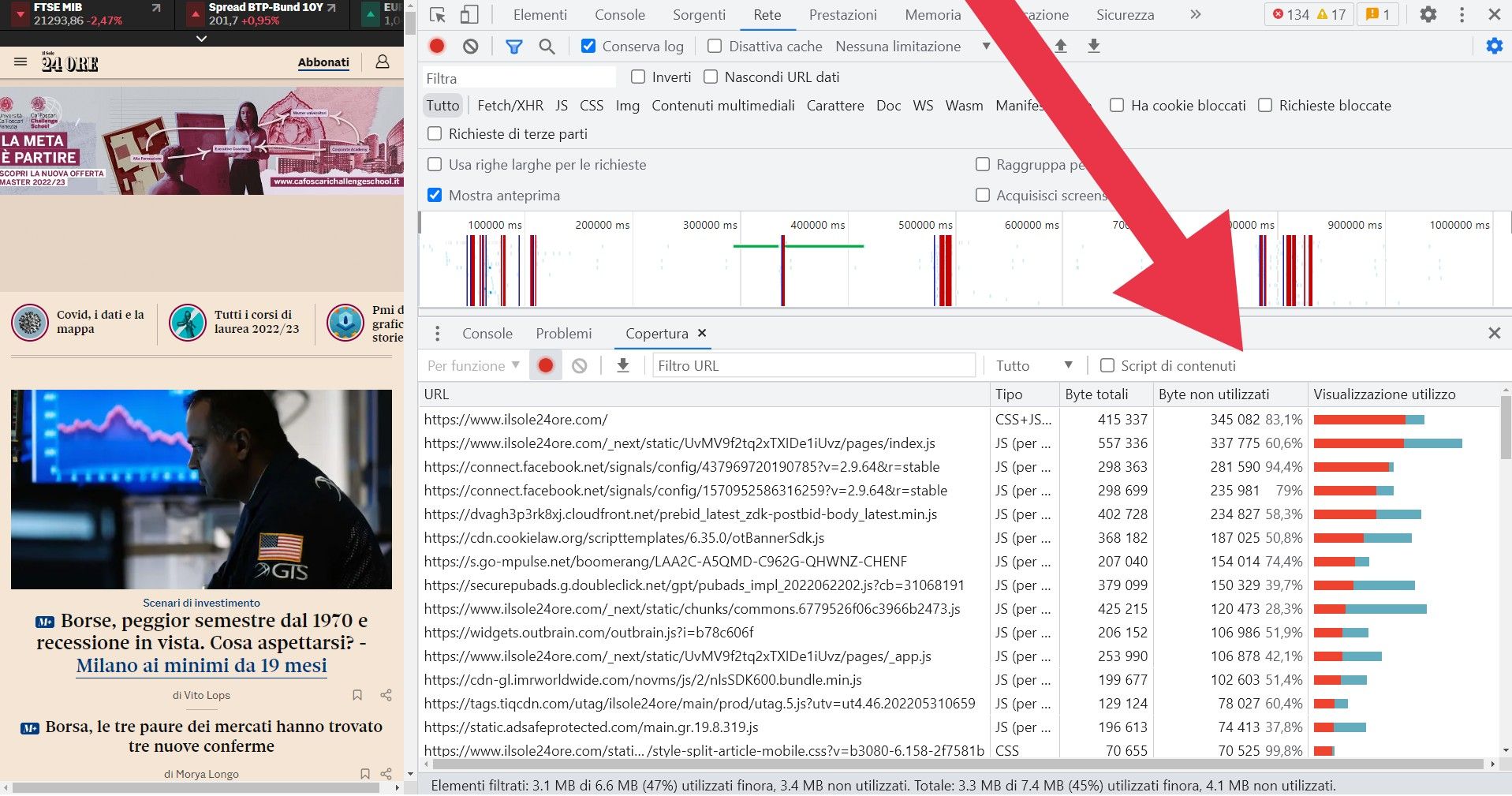Share the Borse peggior semestre article
This screenshot has width=1512, height=796.
[x=386, y=695]
